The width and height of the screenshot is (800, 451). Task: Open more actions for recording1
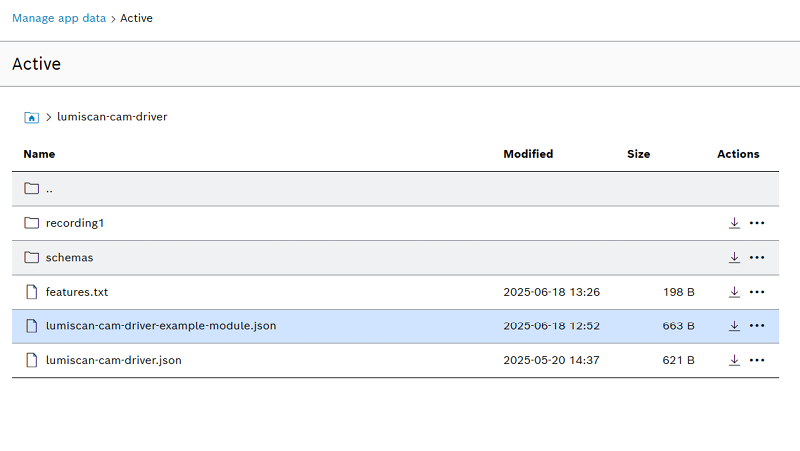pos(757,223)
